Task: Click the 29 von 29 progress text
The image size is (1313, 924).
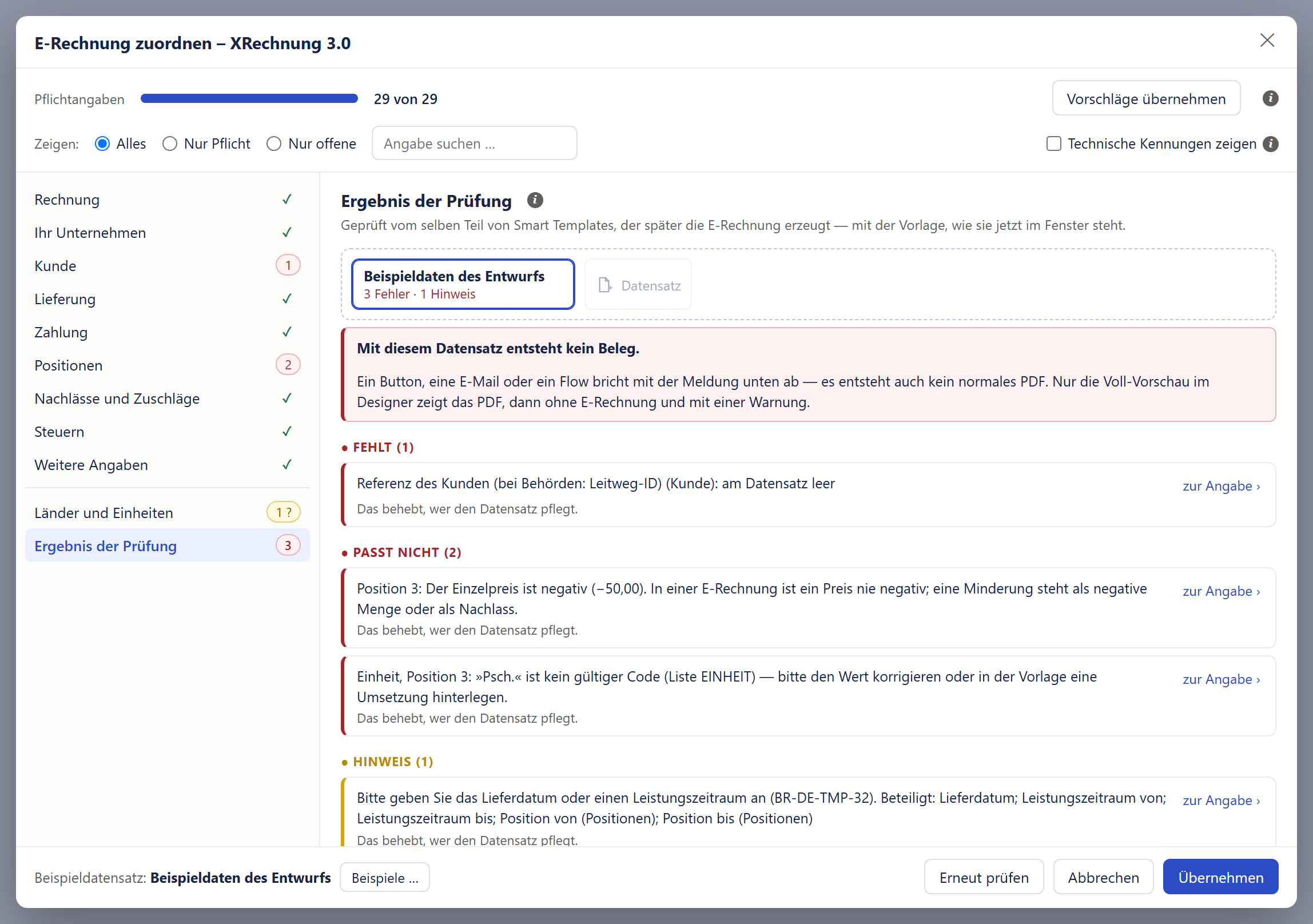Action: click(405, 99)
